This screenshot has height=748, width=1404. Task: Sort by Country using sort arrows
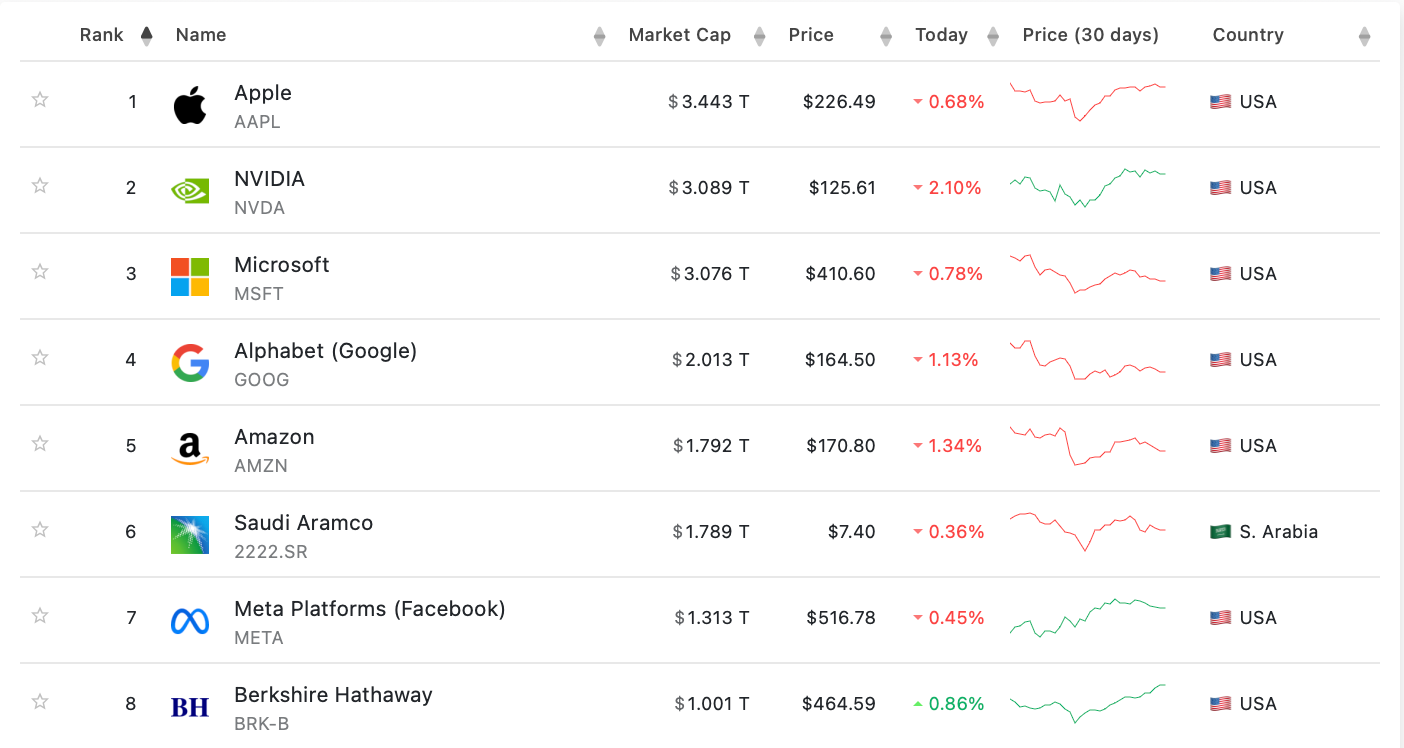coord(1364,37)
